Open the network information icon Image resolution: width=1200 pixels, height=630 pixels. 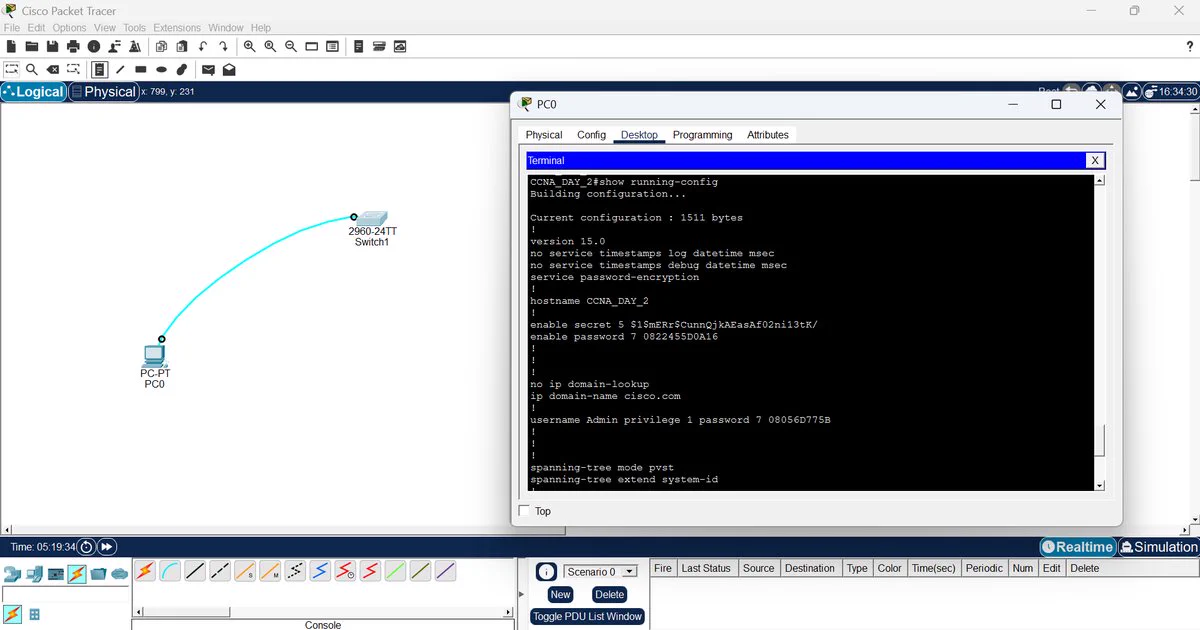(x=94, y=46)
